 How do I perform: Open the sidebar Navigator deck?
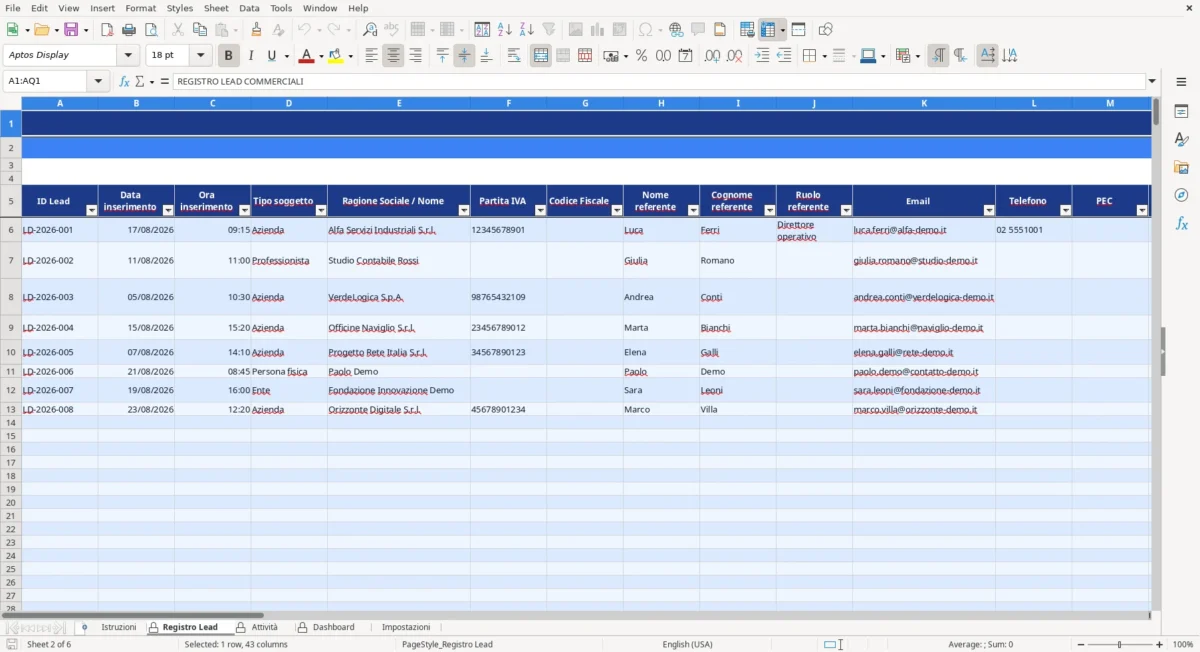click(x=1181, y=195)
